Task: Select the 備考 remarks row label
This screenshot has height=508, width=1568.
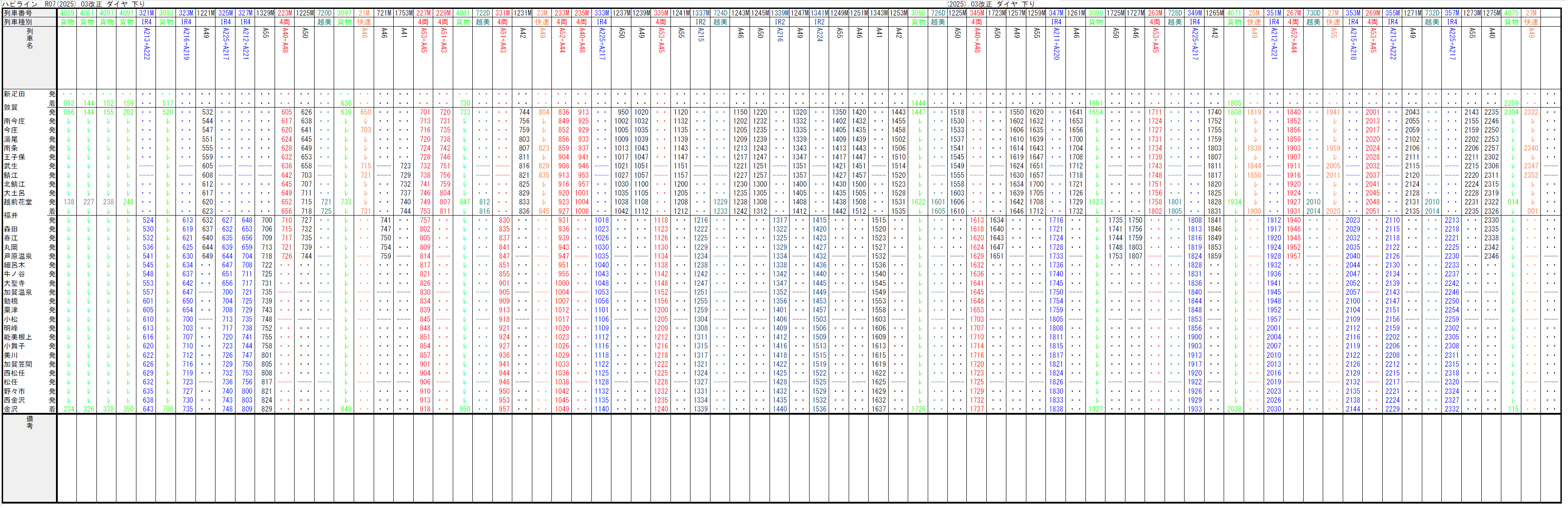Action: point(29,422)
